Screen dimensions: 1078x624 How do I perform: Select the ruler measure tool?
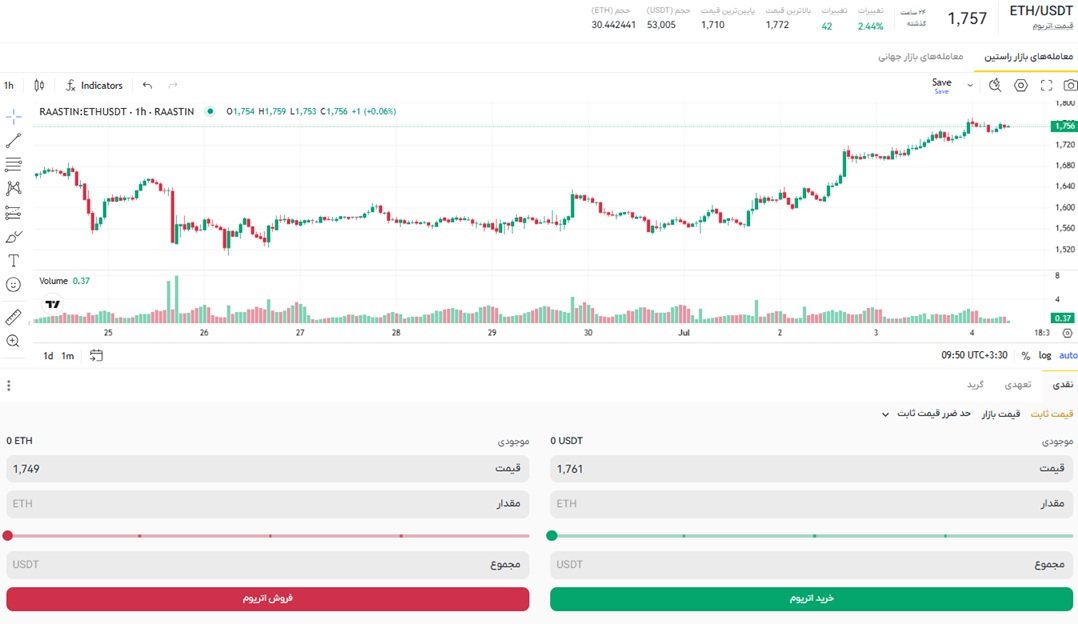click(x=13, y=317)
